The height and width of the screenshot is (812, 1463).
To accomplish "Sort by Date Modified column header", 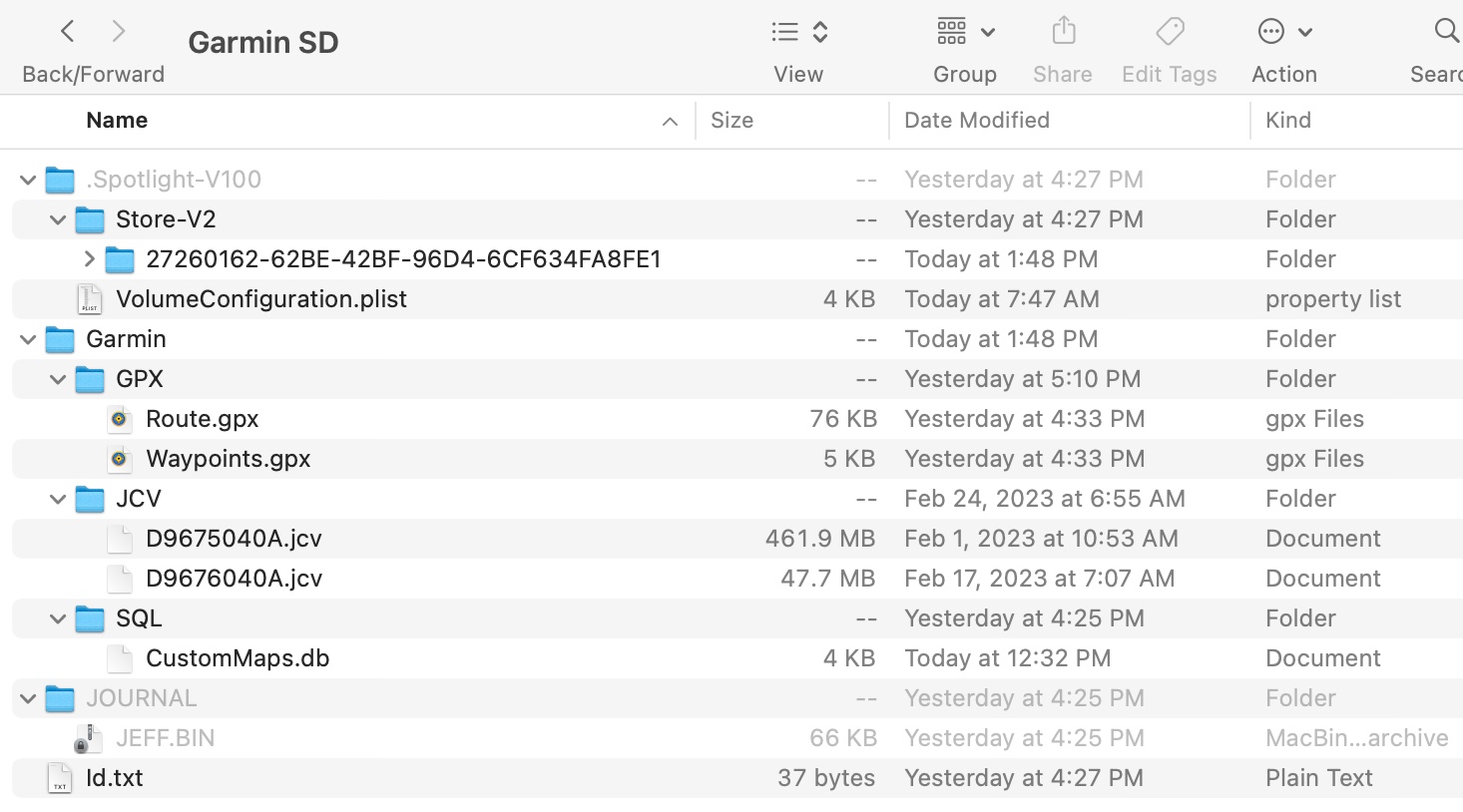I will 977,121.
